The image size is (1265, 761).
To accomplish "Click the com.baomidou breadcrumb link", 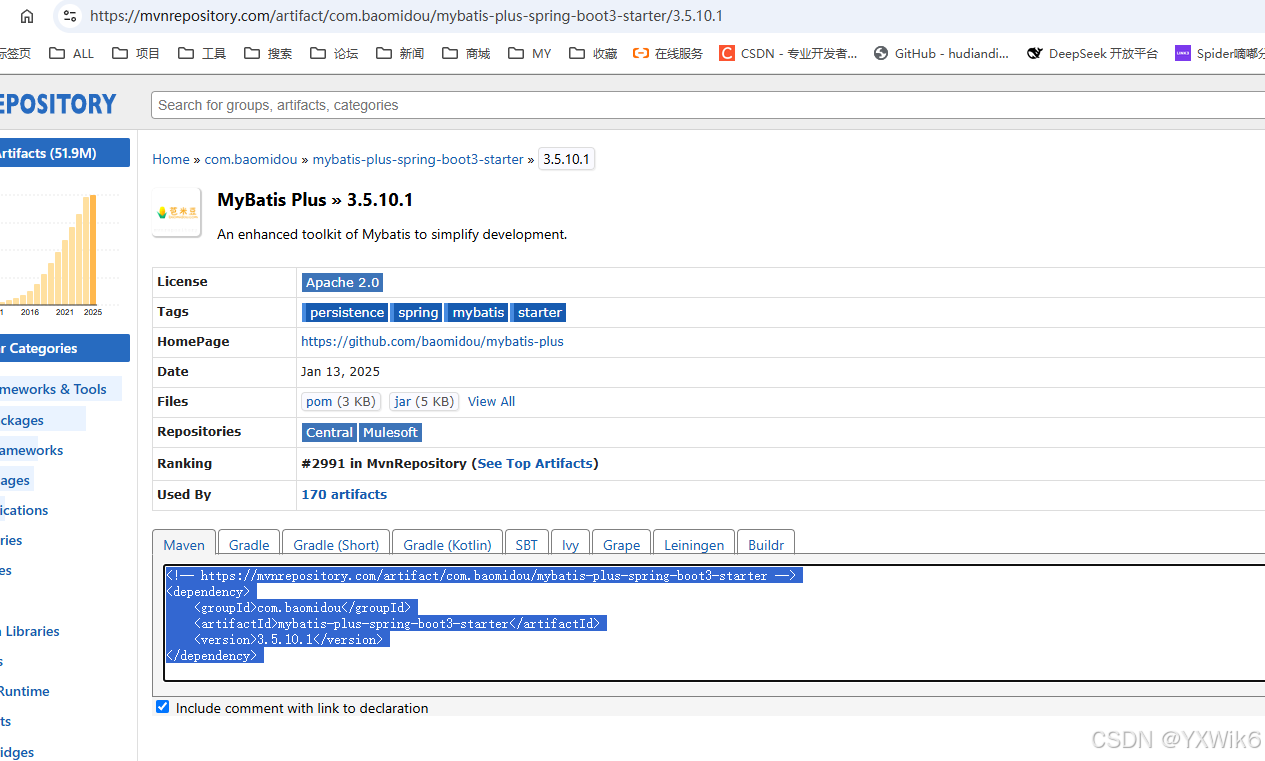I will tap(251, 159).
